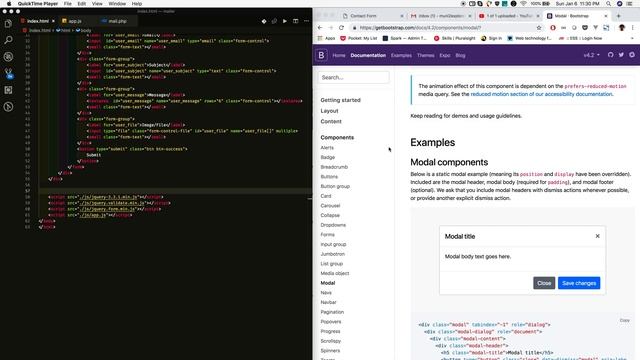The width and height of the screenshot is (640, 360).
Task: Open Themes in the Bootstrap navbar
Action: coord(425,56)
